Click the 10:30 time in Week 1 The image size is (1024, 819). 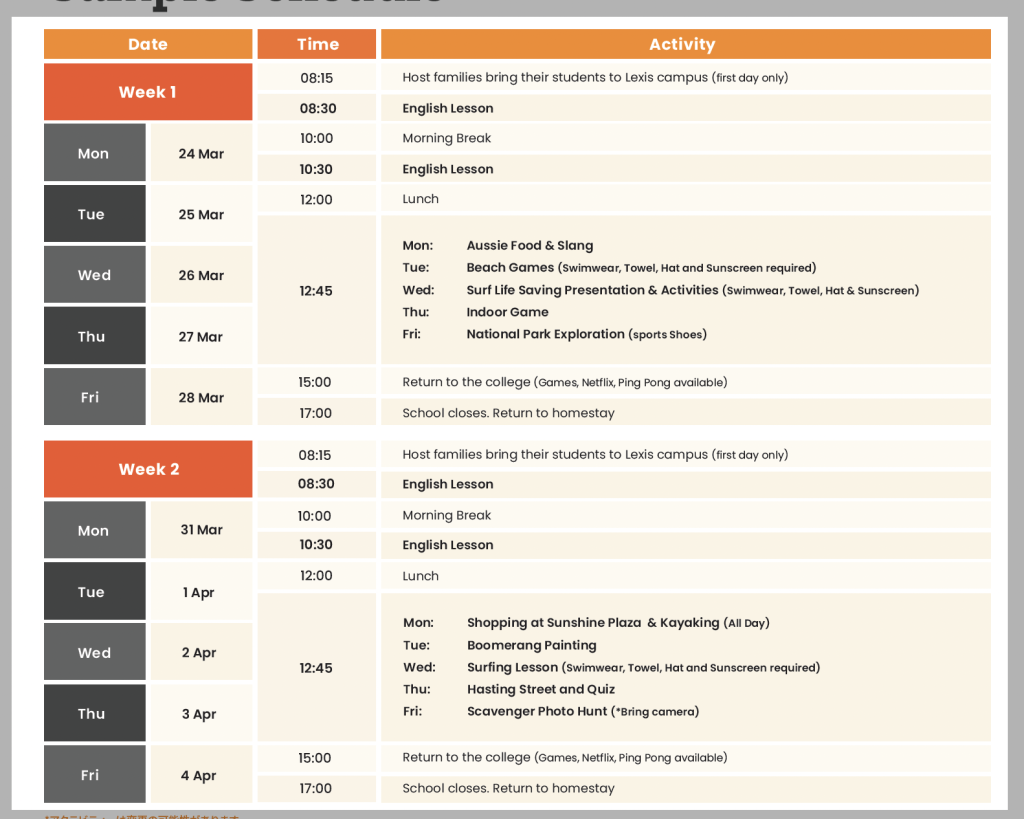click(x=316, y=169)
